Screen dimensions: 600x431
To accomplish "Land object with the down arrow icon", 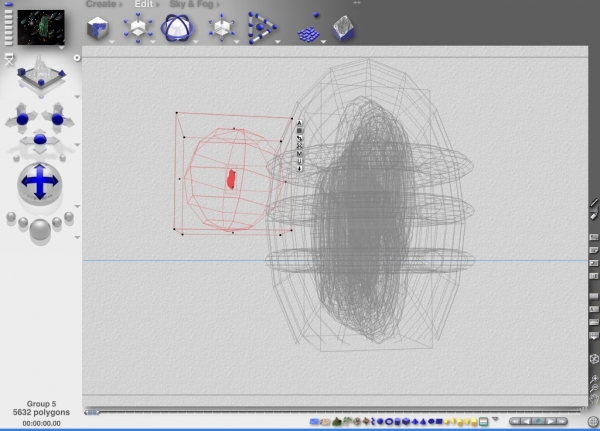I will 300,168.
